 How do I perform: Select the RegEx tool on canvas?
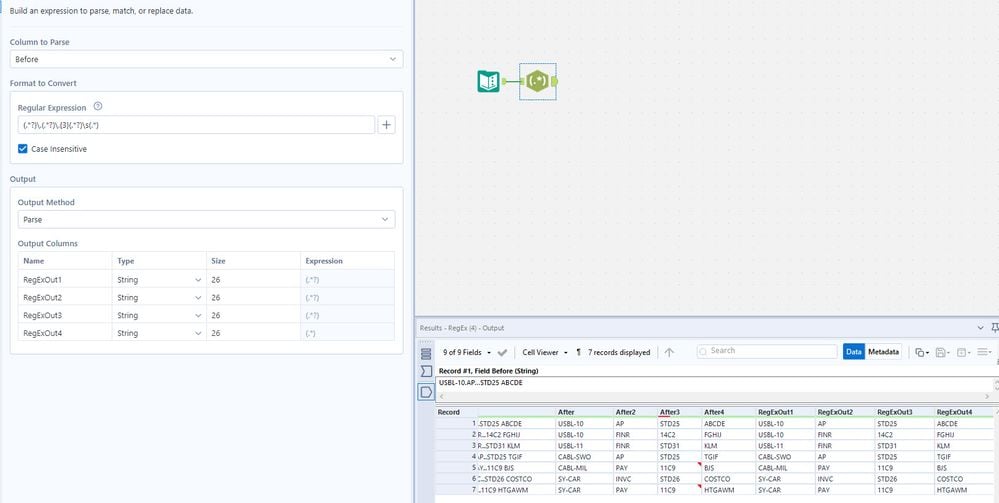point(538,82)
